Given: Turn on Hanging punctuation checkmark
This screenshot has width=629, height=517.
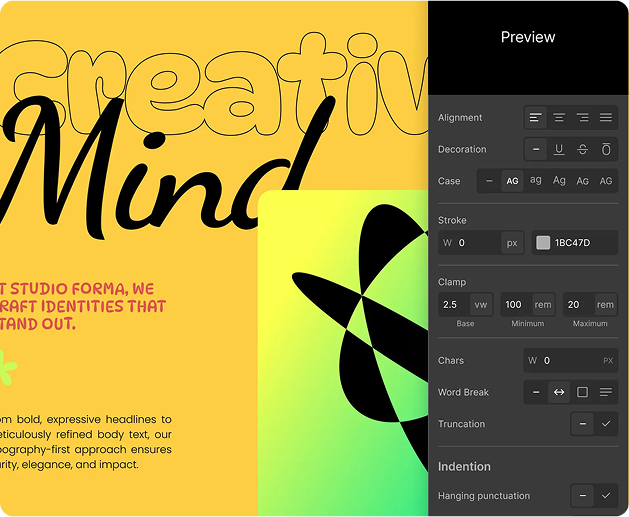Looking at the screenshot, I should [605, 496].
